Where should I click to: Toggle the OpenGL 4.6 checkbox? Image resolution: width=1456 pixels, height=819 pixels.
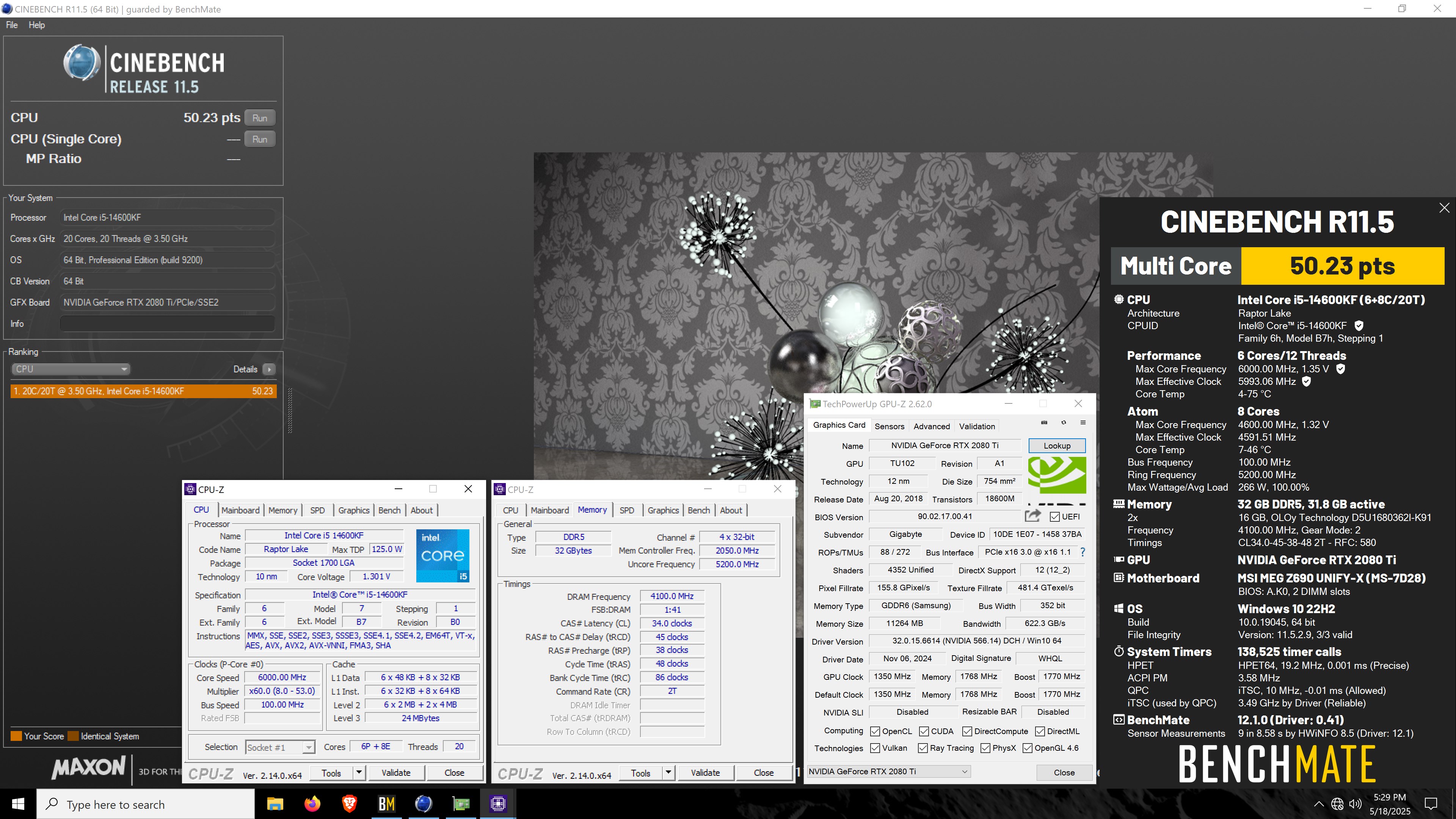[x=1028, y=748]
